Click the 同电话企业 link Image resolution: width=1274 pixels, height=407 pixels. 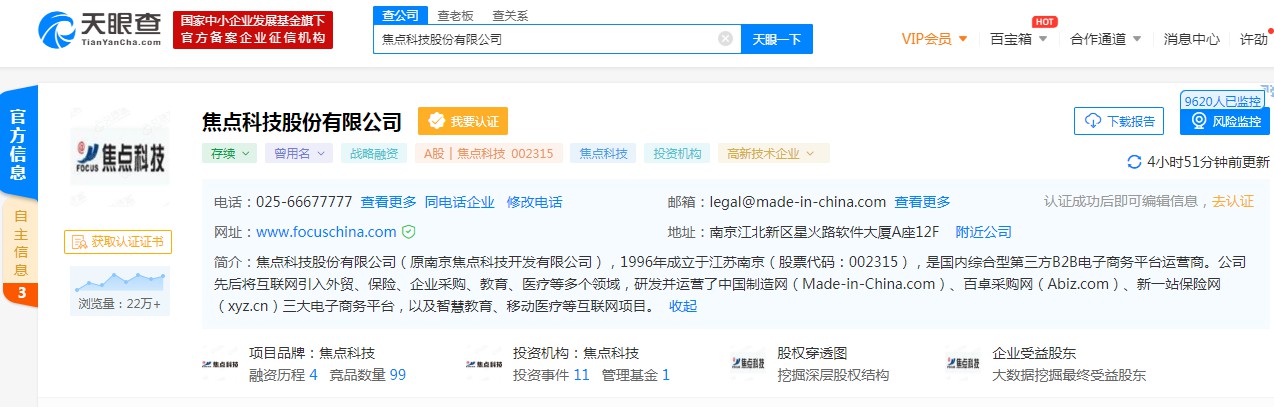tap(459, 202)
